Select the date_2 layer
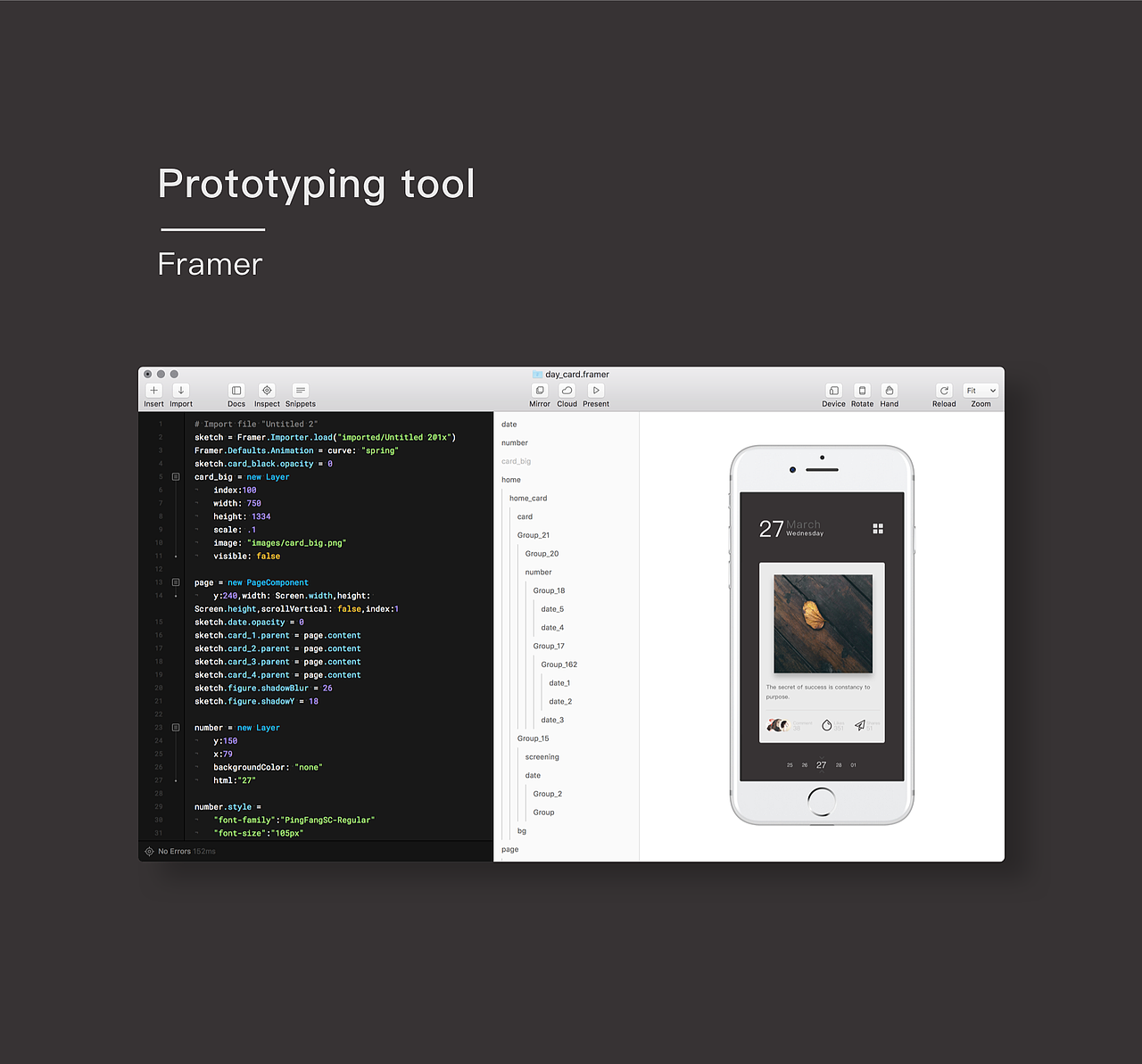Screen dimensions: 1142x1064 point(560,702)
